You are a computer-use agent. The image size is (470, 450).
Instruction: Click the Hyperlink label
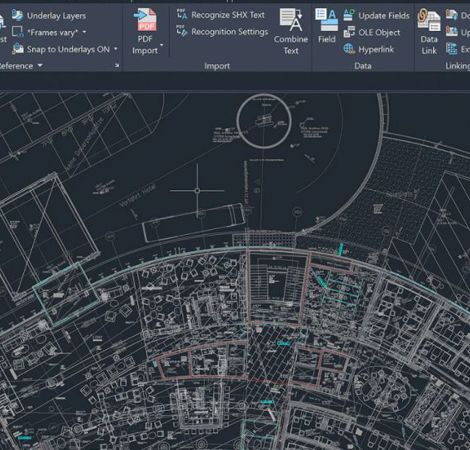[x=376, y=50]
